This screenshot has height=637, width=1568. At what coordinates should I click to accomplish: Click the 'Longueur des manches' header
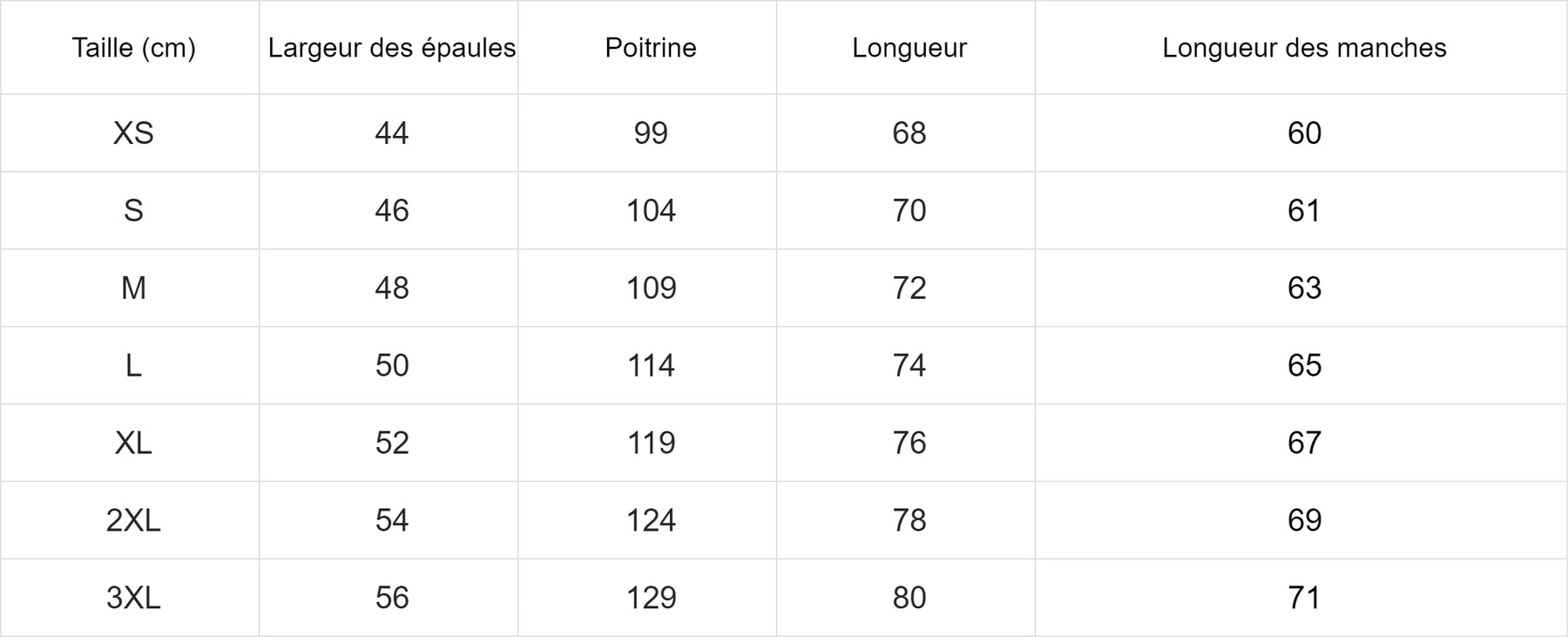click(1304, 48)
